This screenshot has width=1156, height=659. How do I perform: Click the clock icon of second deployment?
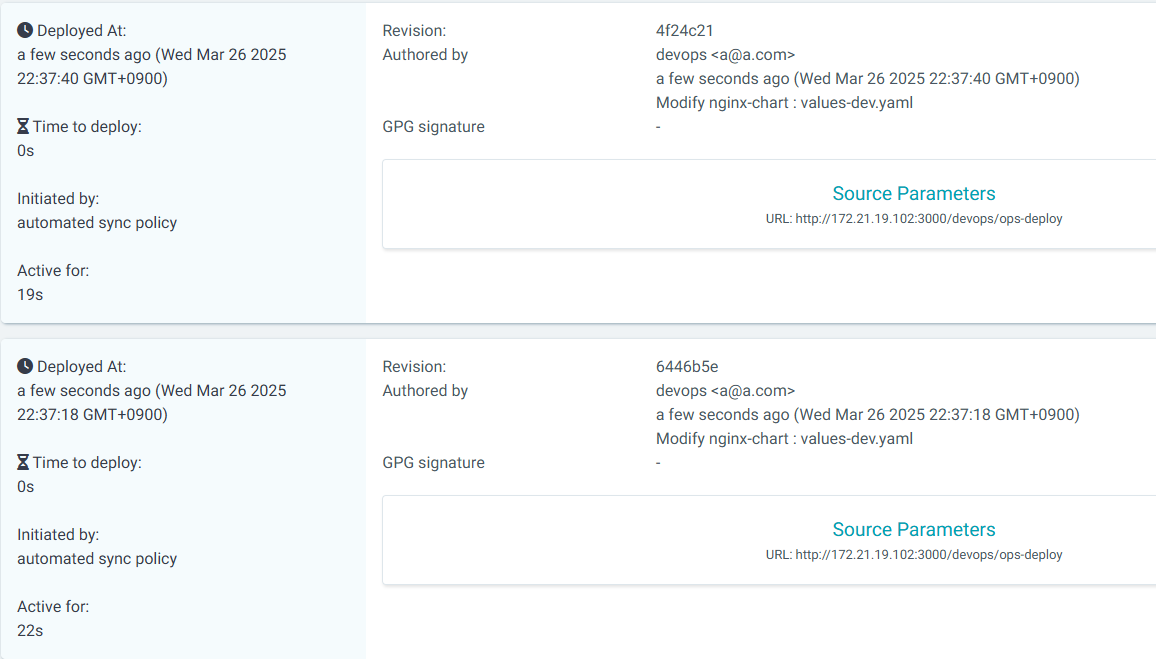pos(25,366)
